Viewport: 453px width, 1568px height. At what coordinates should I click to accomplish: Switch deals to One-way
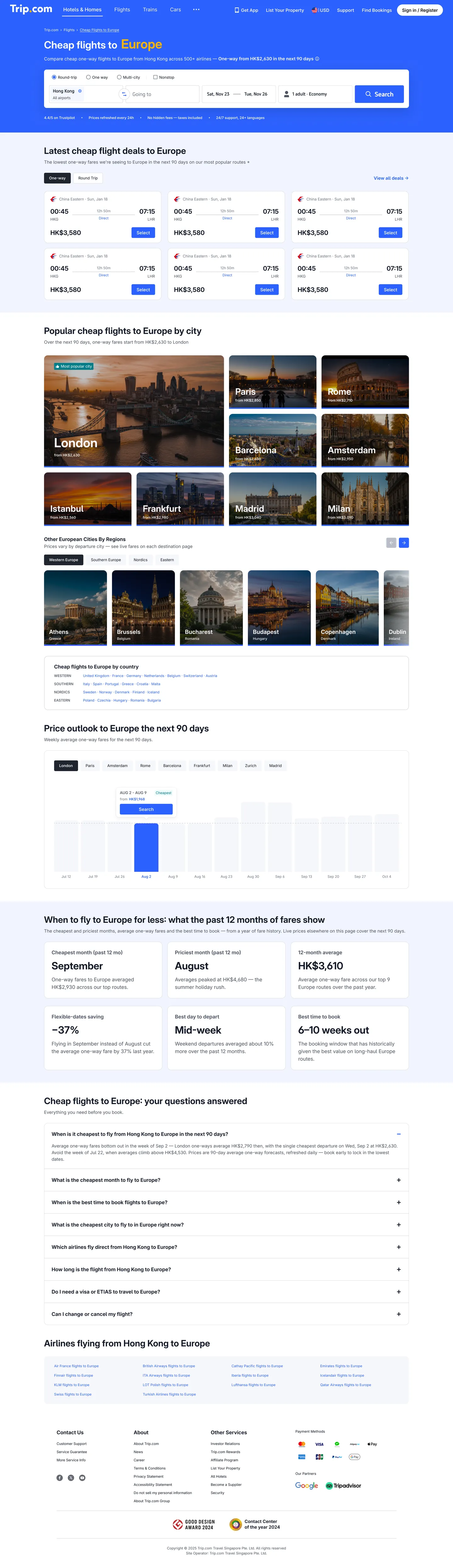click(57, 178)
